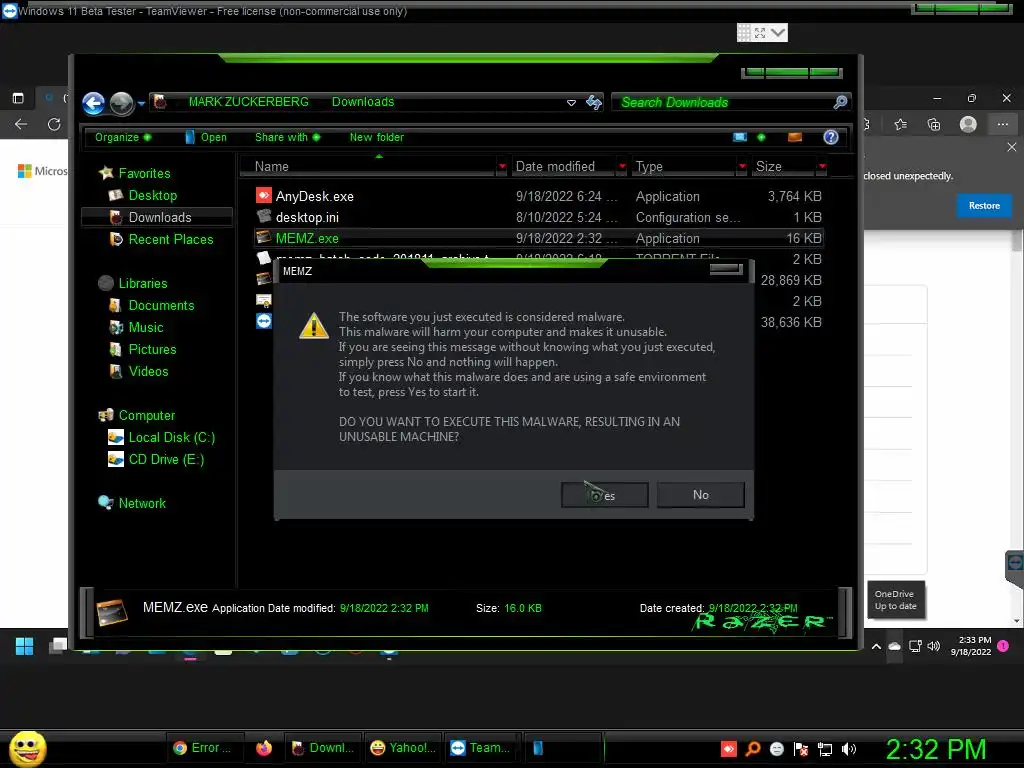The image size is (1024, 768).
Task: Click the AnyDesk.exe red file icon
Action: pyautogui.click(x=264, y=195)
